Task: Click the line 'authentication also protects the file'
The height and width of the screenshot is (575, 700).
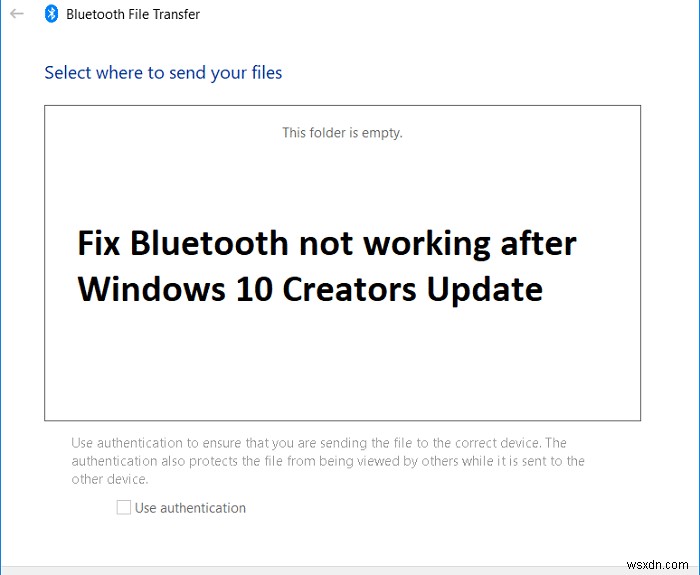Action: (328, 461)
